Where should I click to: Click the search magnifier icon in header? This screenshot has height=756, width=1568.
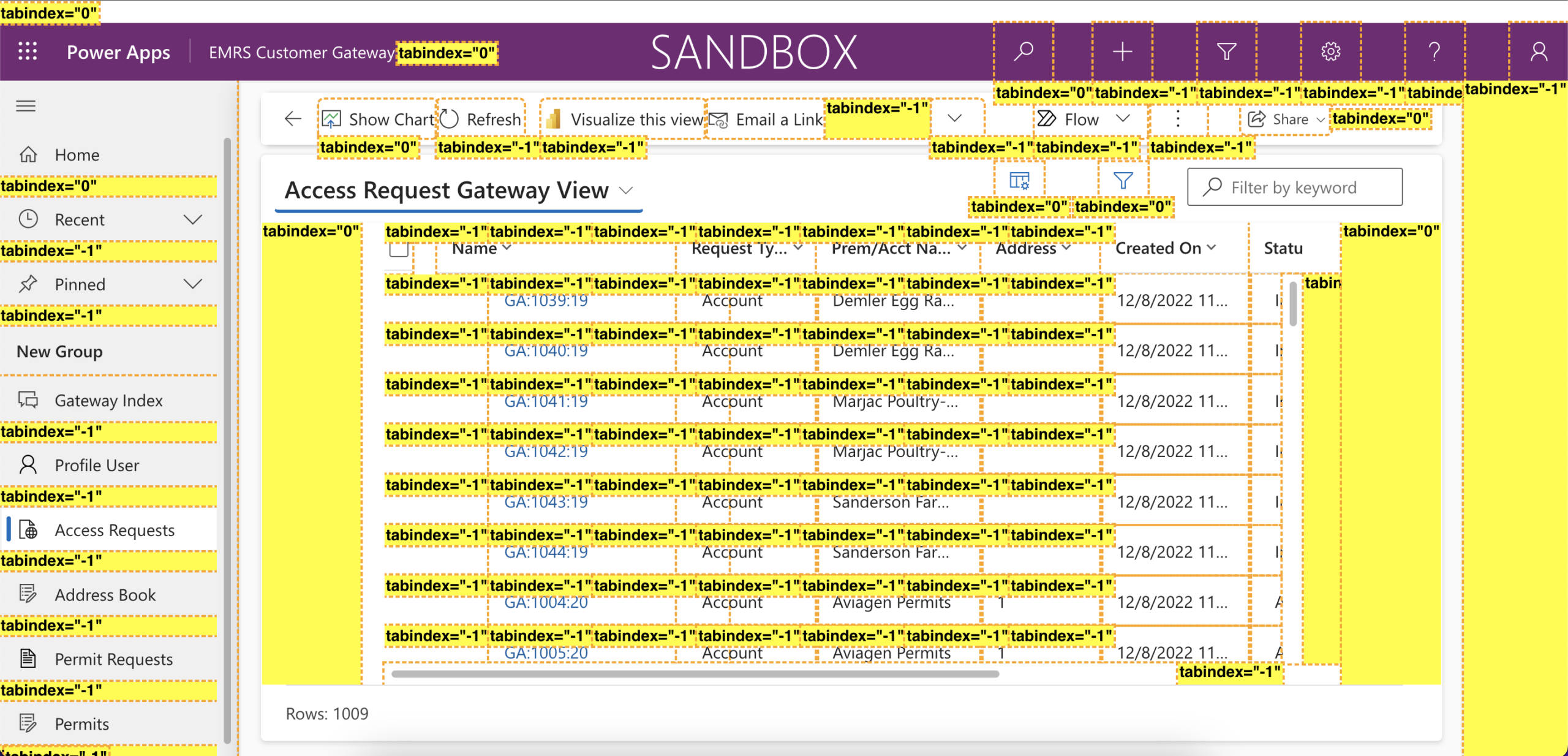(1023, 51)
